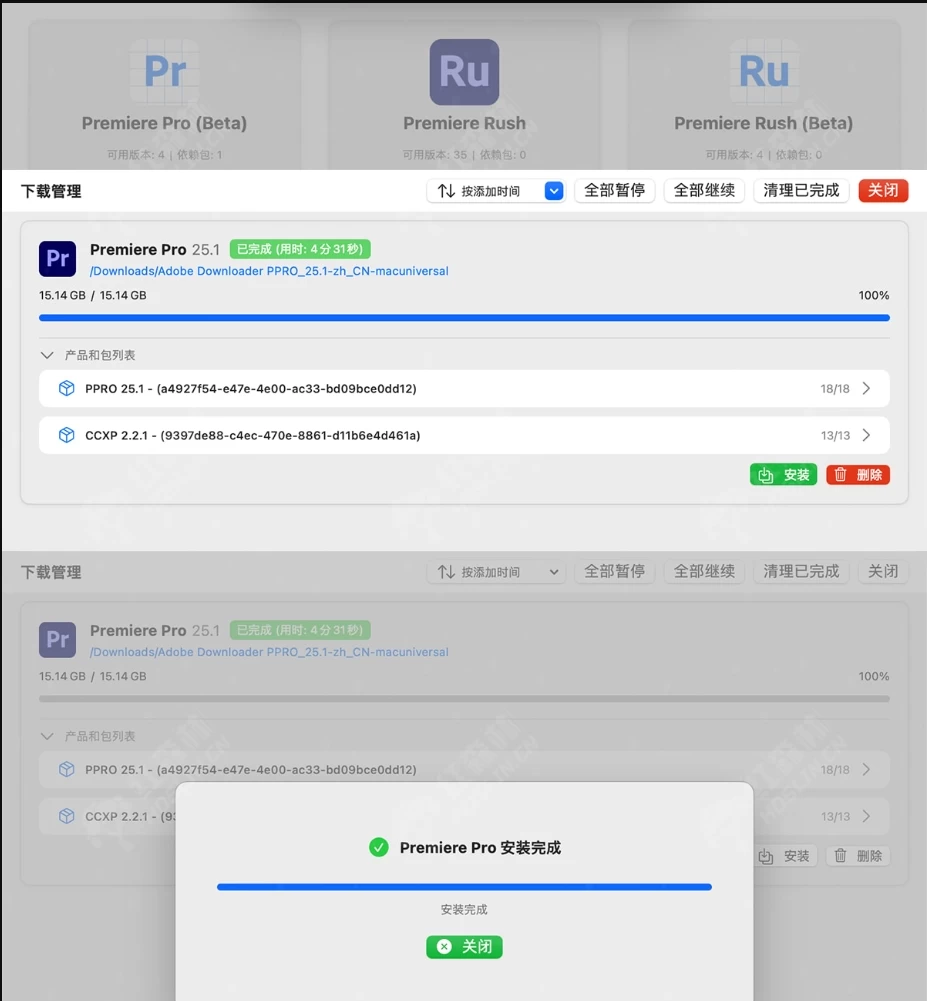
Task: Click the bright green 已完成 status badge
Action: 300,249
